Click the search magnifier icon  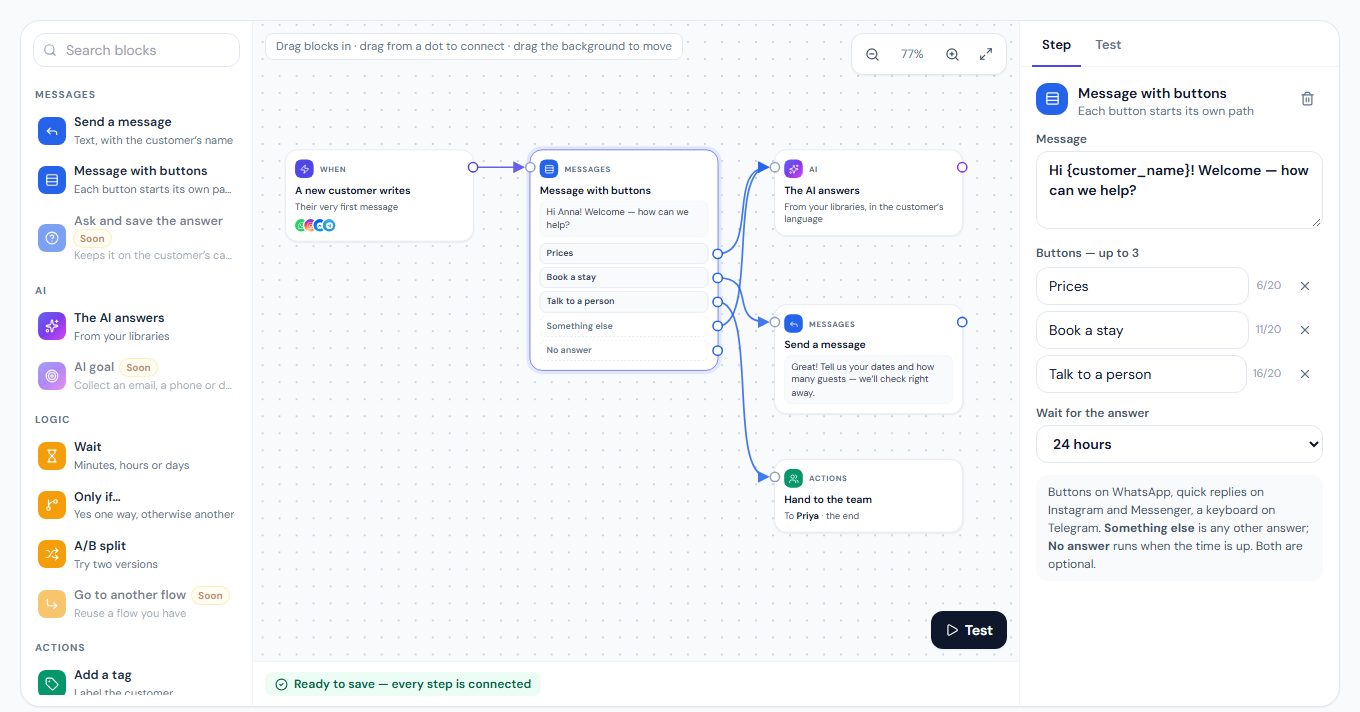point(50,50)
